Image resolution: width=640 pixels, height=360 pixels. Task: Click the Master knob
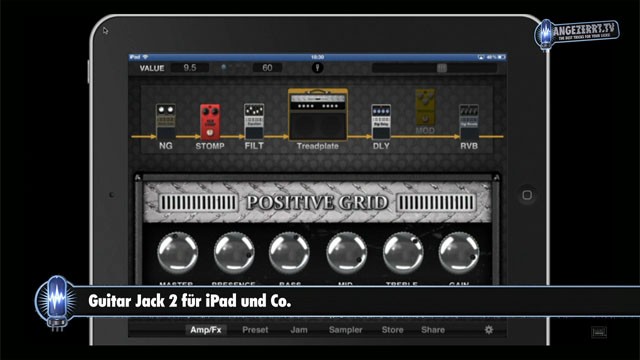(x=178, y=253)
